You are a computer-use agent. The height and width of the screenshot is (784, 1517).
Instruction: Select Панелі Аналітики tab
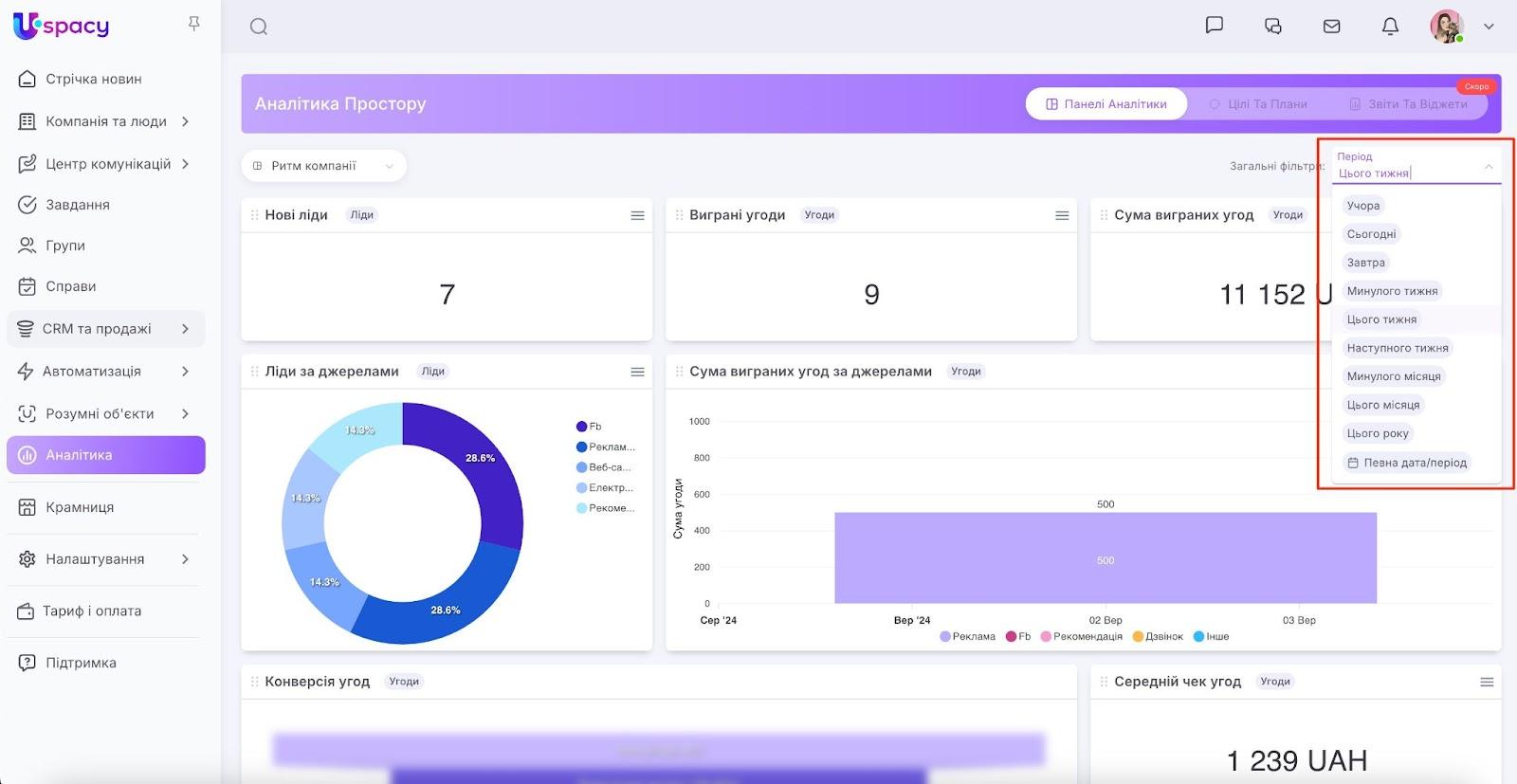coord(1106,104)
